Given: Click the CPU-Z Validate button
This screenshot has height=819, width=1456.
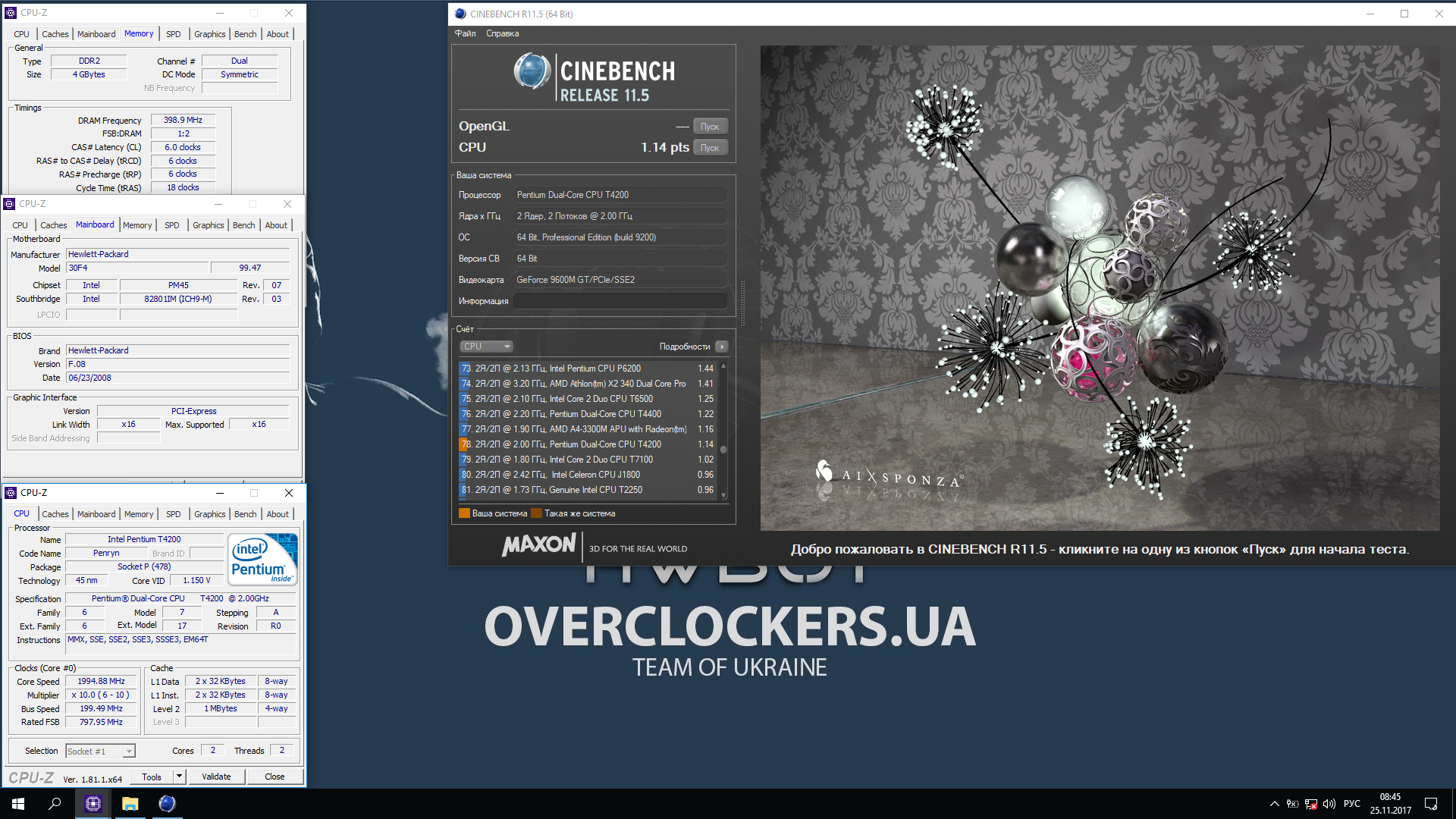Looking at the screenshot, I should (216, 777).
